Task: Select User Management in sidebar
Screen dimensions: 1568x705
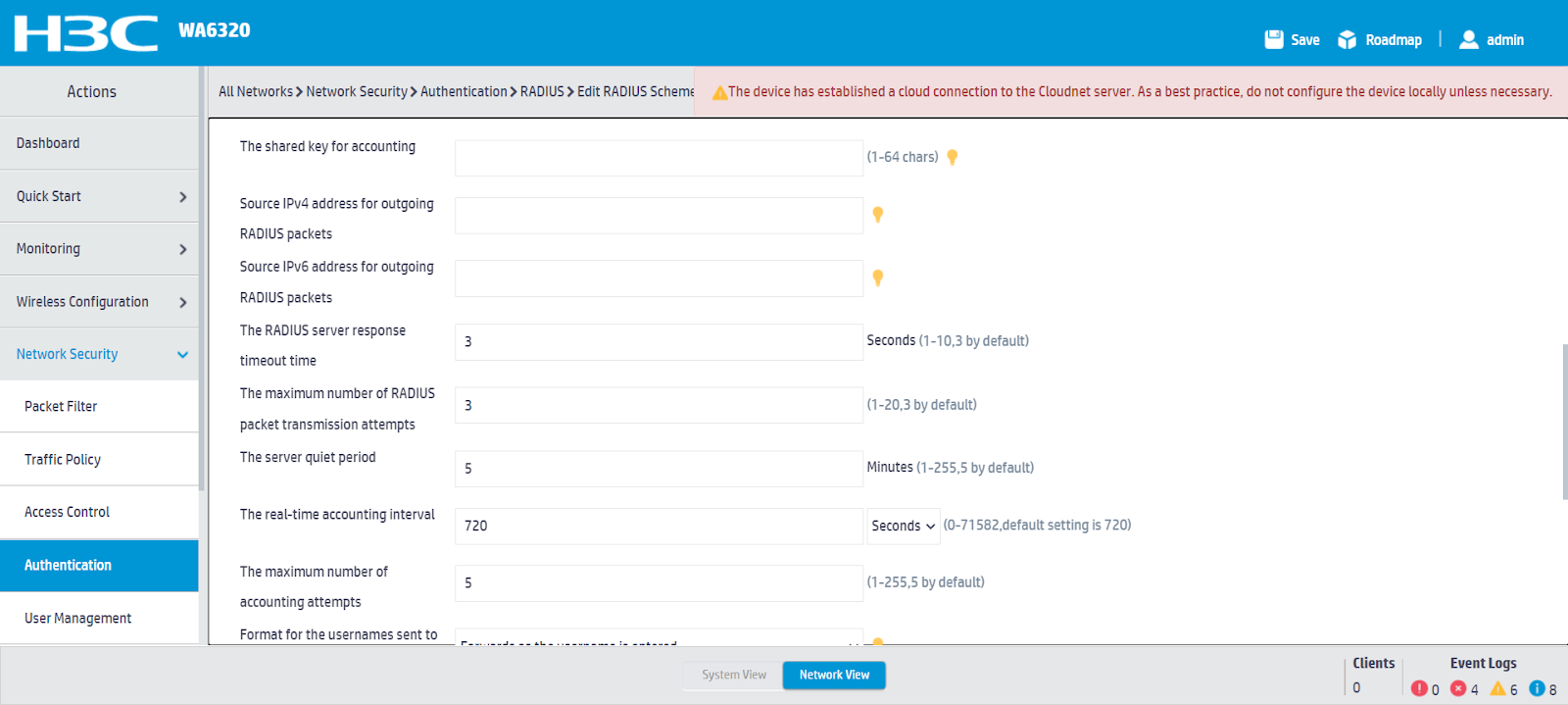Action: pyautogui.click(x=77, y=618)
